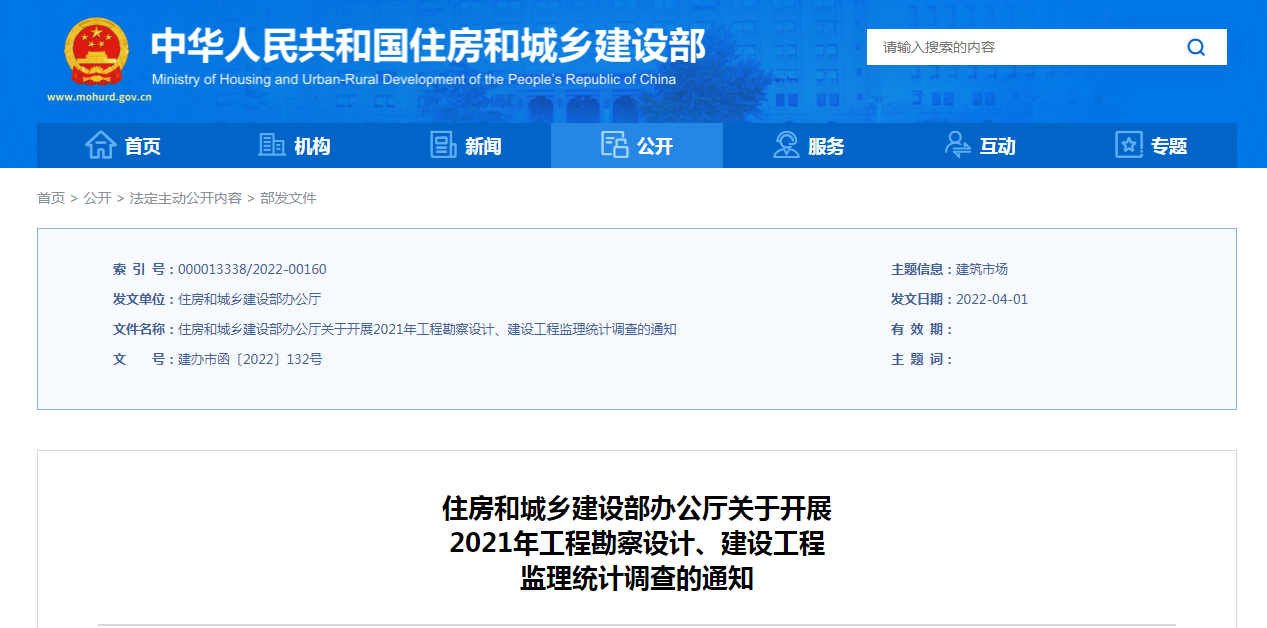Click the search magnifier icon
This screenshot has height=628, width=1267.
[1196, 47]
